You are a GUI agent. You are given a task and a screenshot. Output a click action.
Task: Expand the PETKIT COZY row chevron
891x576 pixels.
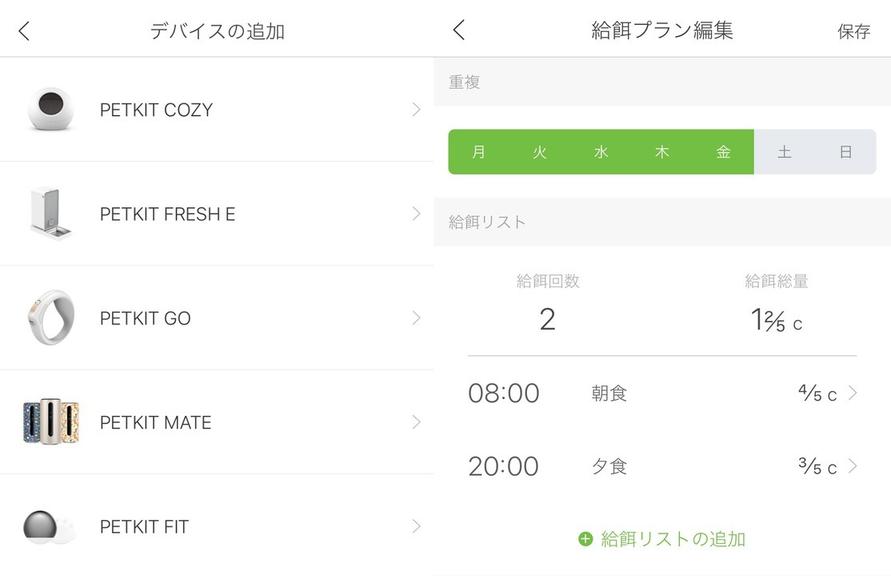(x=416, y=109)
